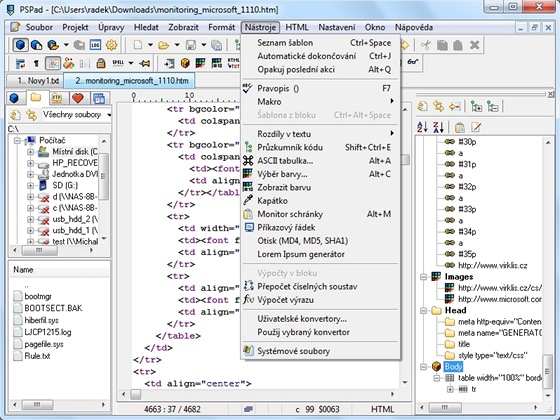Open the HTML menu

point(296,27)
